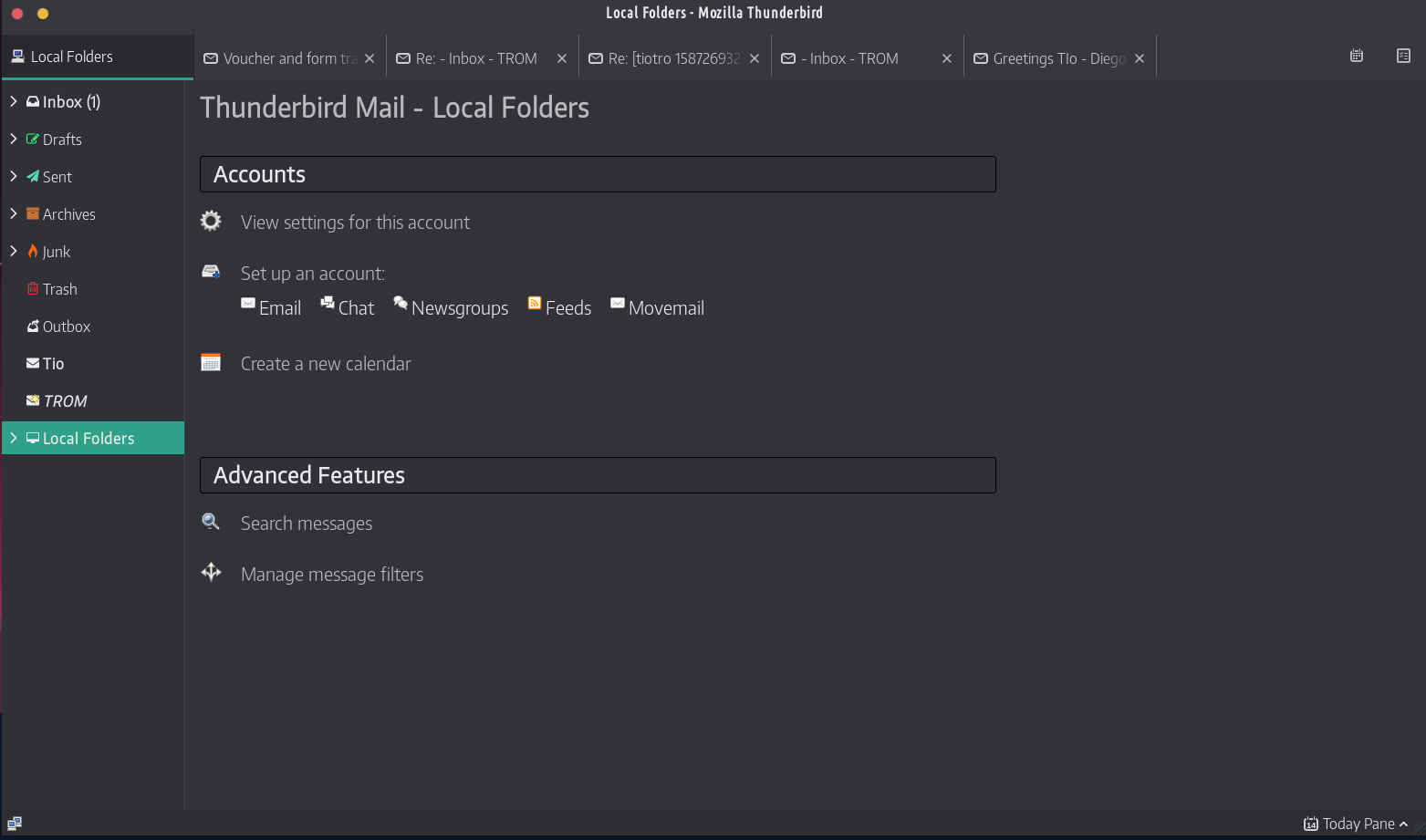
Task: Click the Sent paper plane icon
Action: point(33,176)
